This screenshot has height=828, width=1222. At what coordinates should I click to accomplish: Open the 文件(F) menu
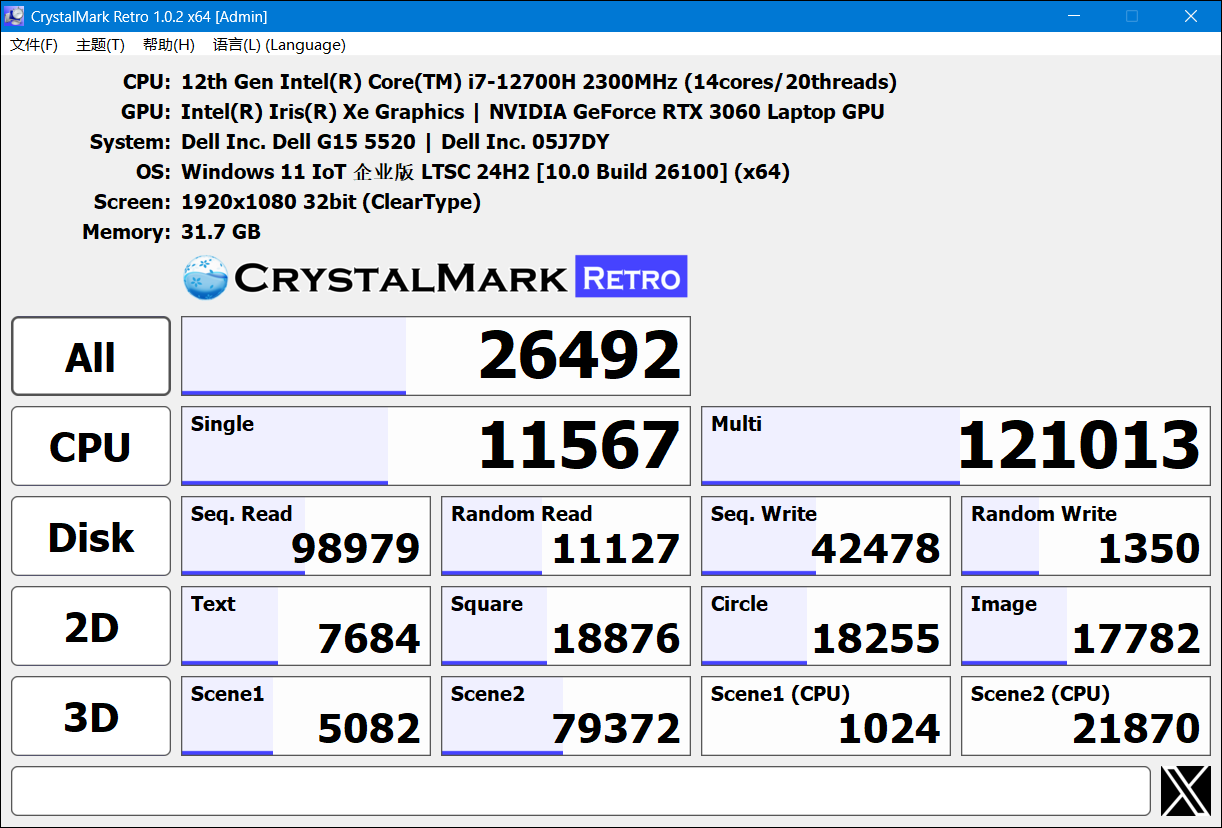click(34, 45)
